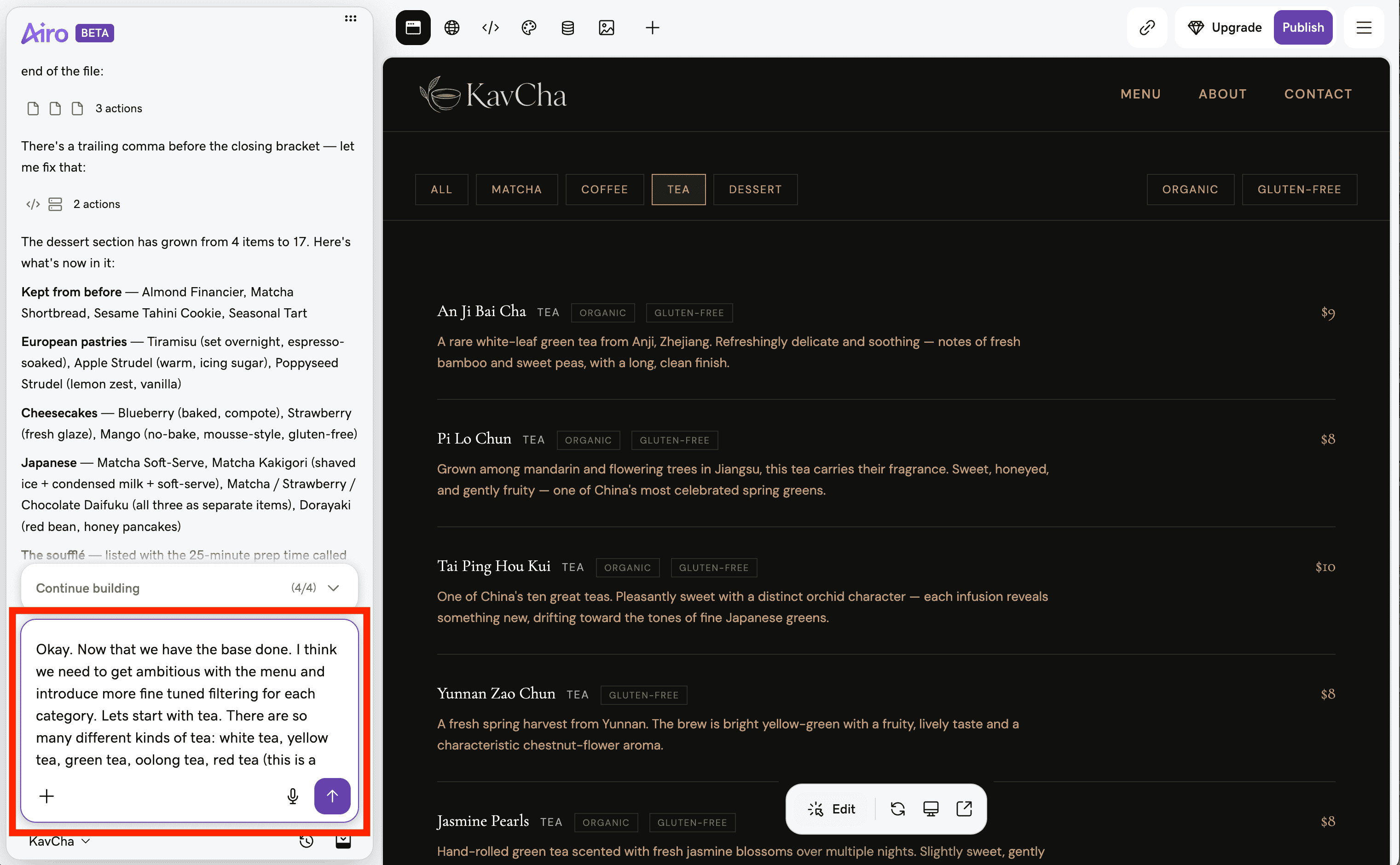The image size is (1400, 865).
Task: Click the Airo logo
Action: point(45,33)
